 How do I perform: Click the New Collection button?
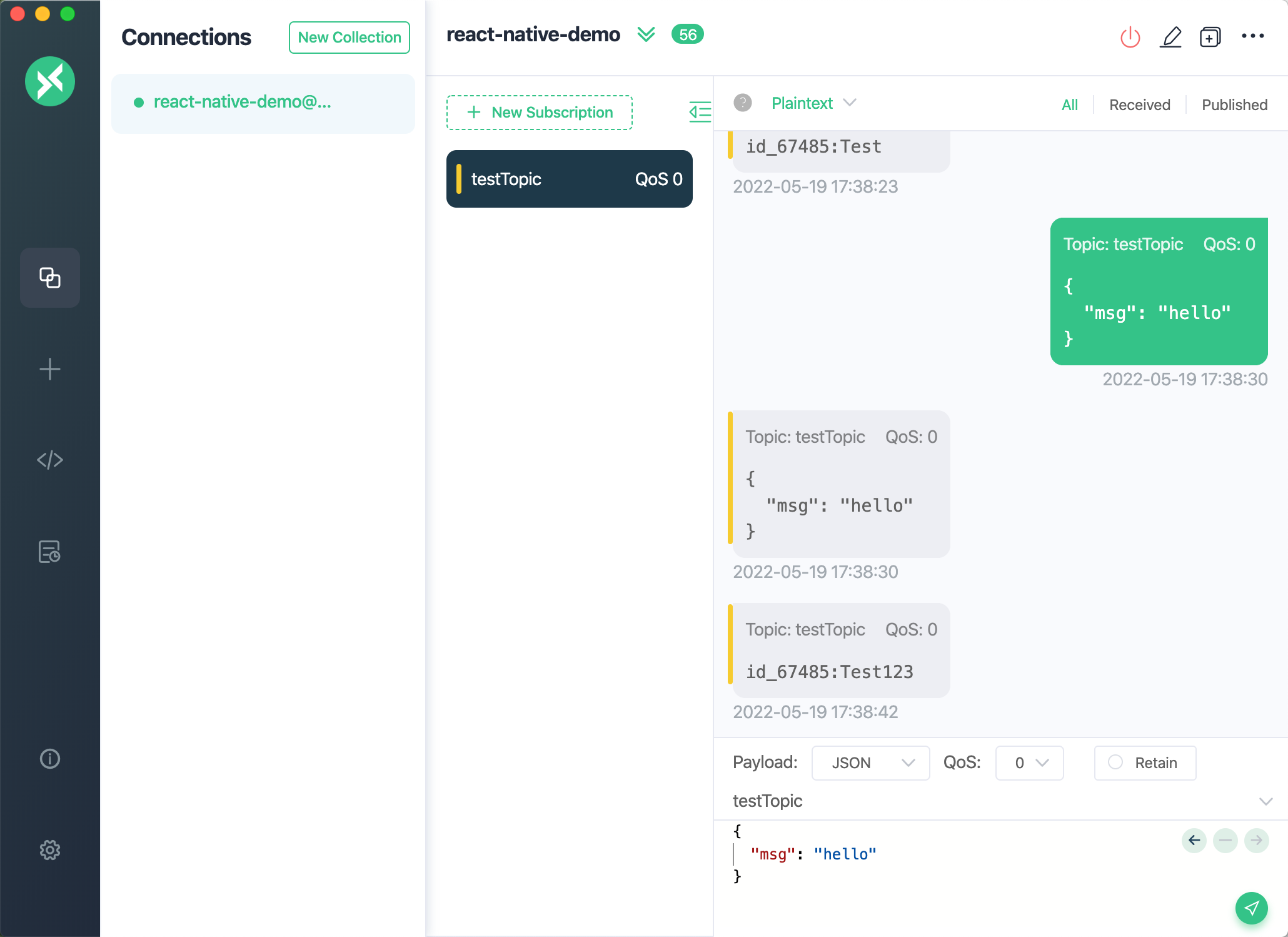[350, 37]
